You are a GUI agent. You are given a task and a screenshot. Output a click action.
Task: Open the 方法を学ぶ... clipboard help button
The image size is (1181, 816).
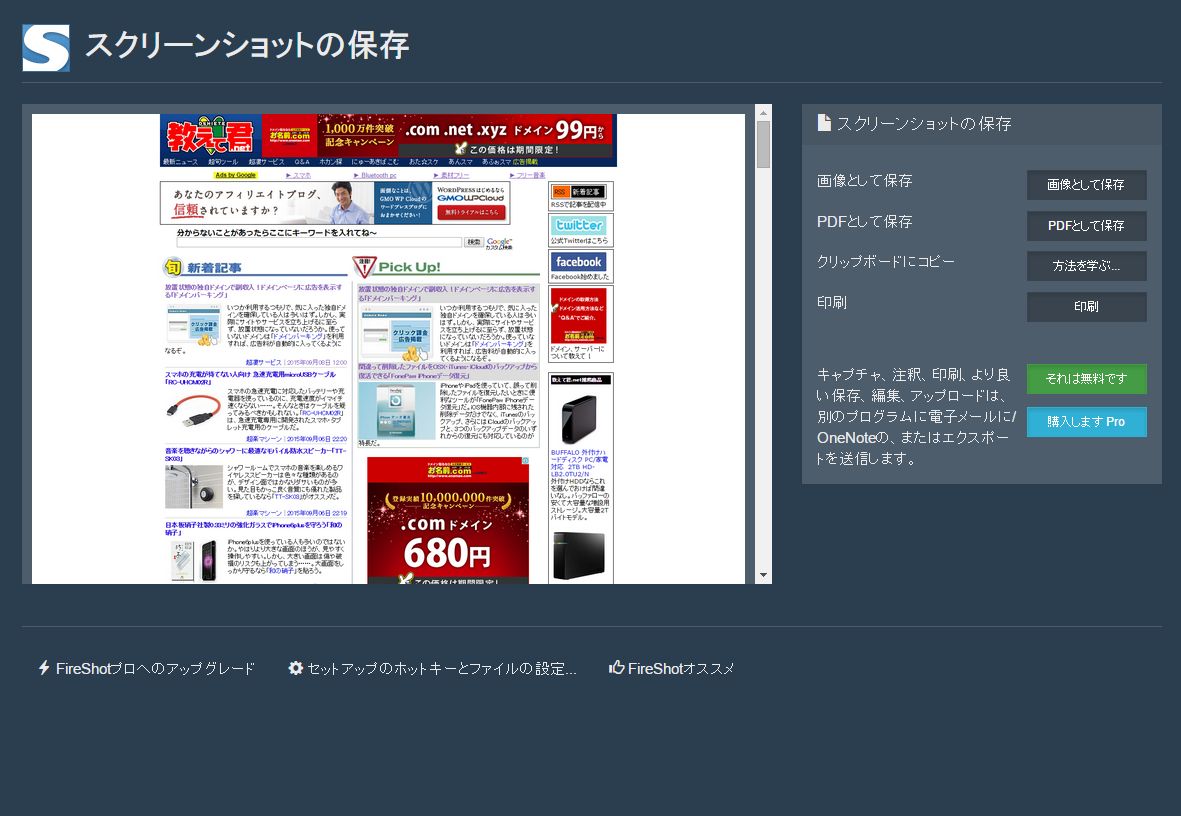[x=1086, y=266]
